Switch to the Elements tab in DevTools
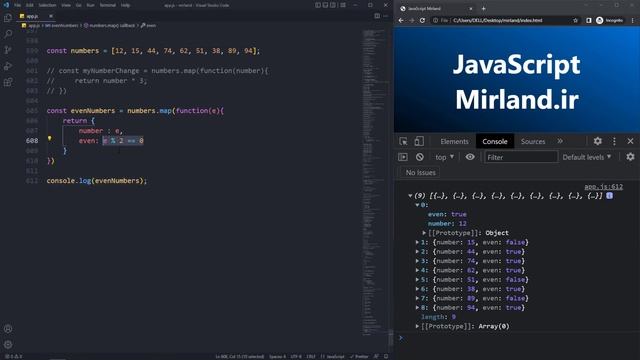Screen dimensions: 640x360 tap(454, 141)
